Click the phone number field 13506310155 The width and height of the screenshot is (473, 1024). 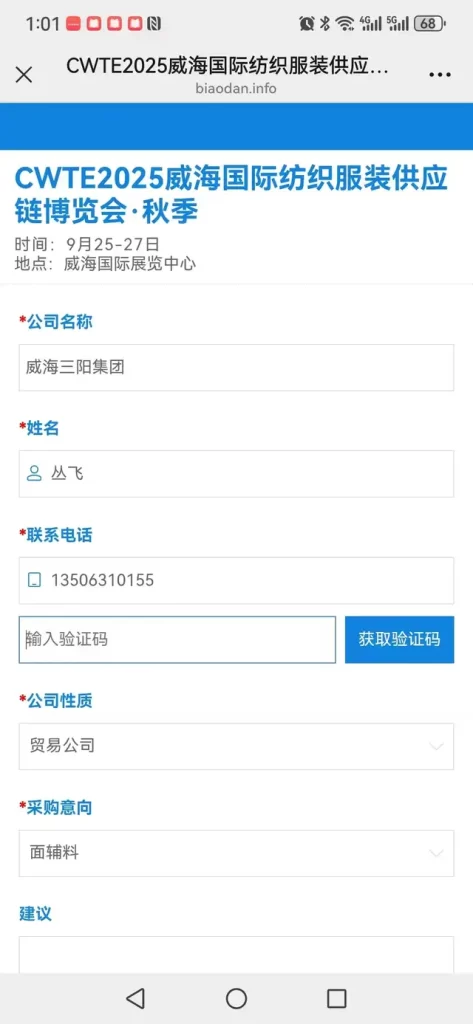coord(236,581)
